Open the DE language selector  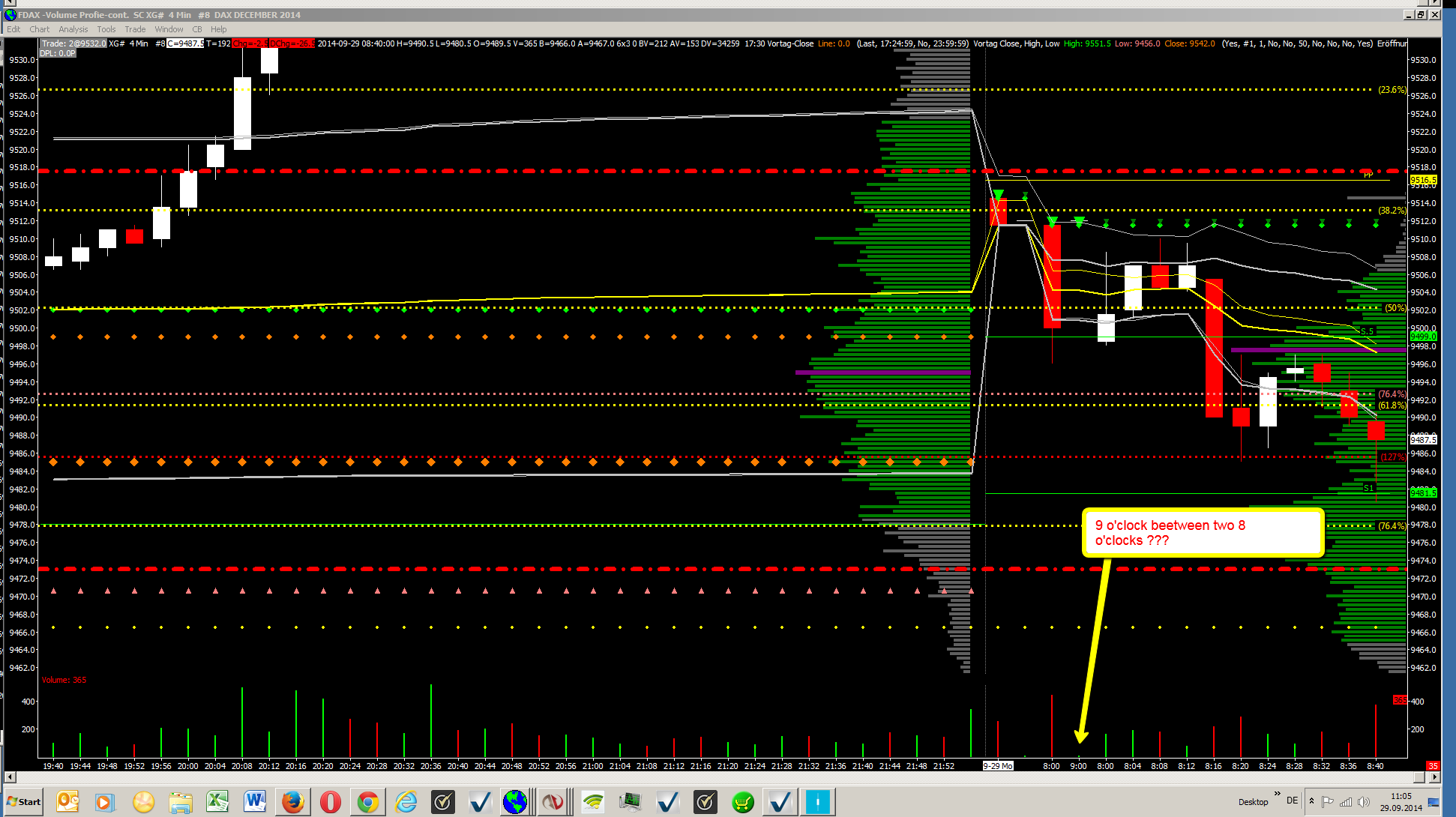pos(1292,801)
